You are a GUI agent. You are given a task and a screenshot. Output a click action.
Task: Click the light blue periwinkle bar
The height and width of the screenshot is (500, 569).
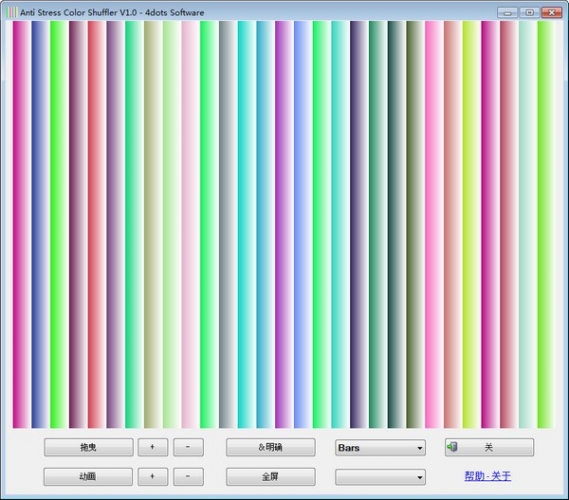pos(302,224)
